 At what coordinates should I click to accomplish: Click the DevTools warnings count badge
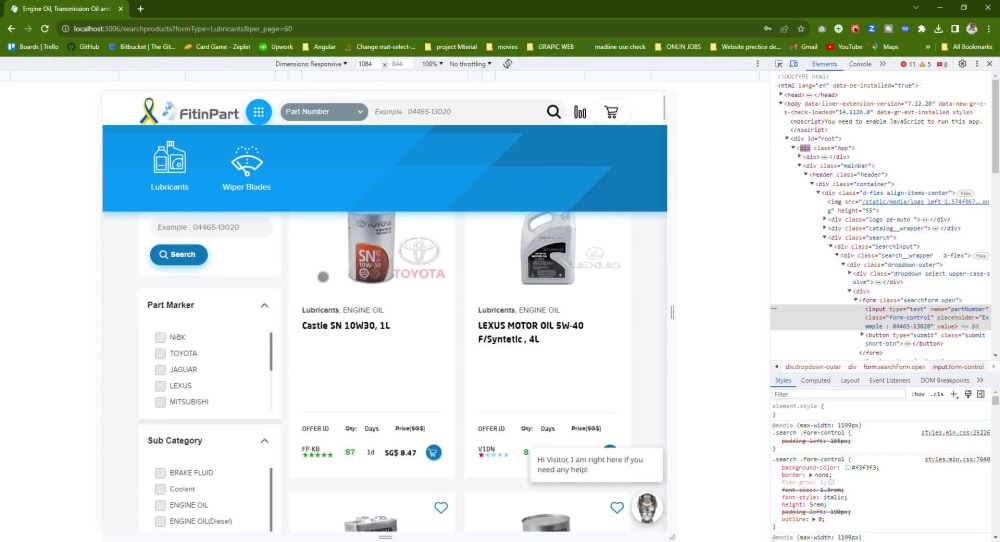coord(925,64)
